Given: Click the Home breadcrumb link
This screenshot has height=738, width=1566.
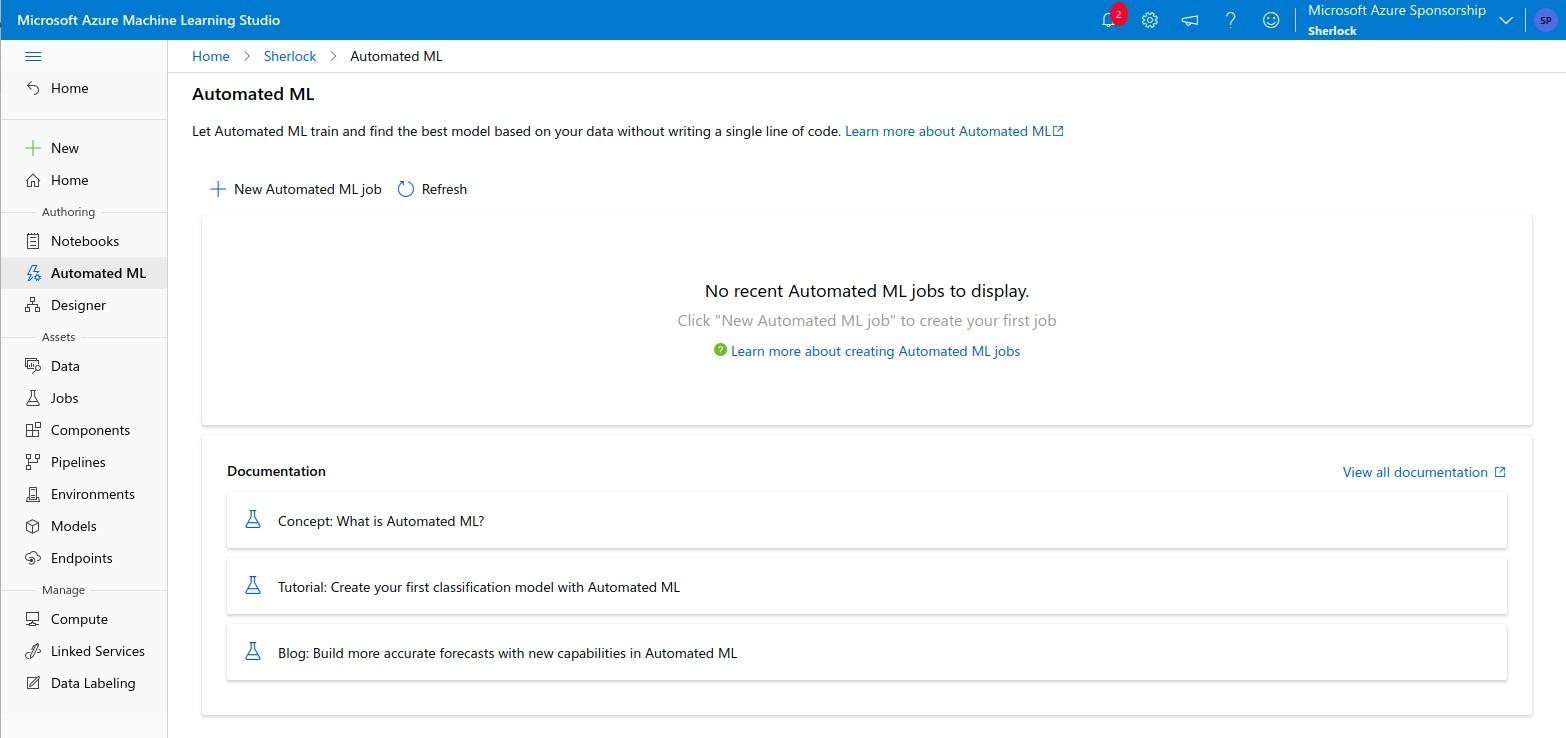Looking at the screenshot, I should tap(211, 56).
